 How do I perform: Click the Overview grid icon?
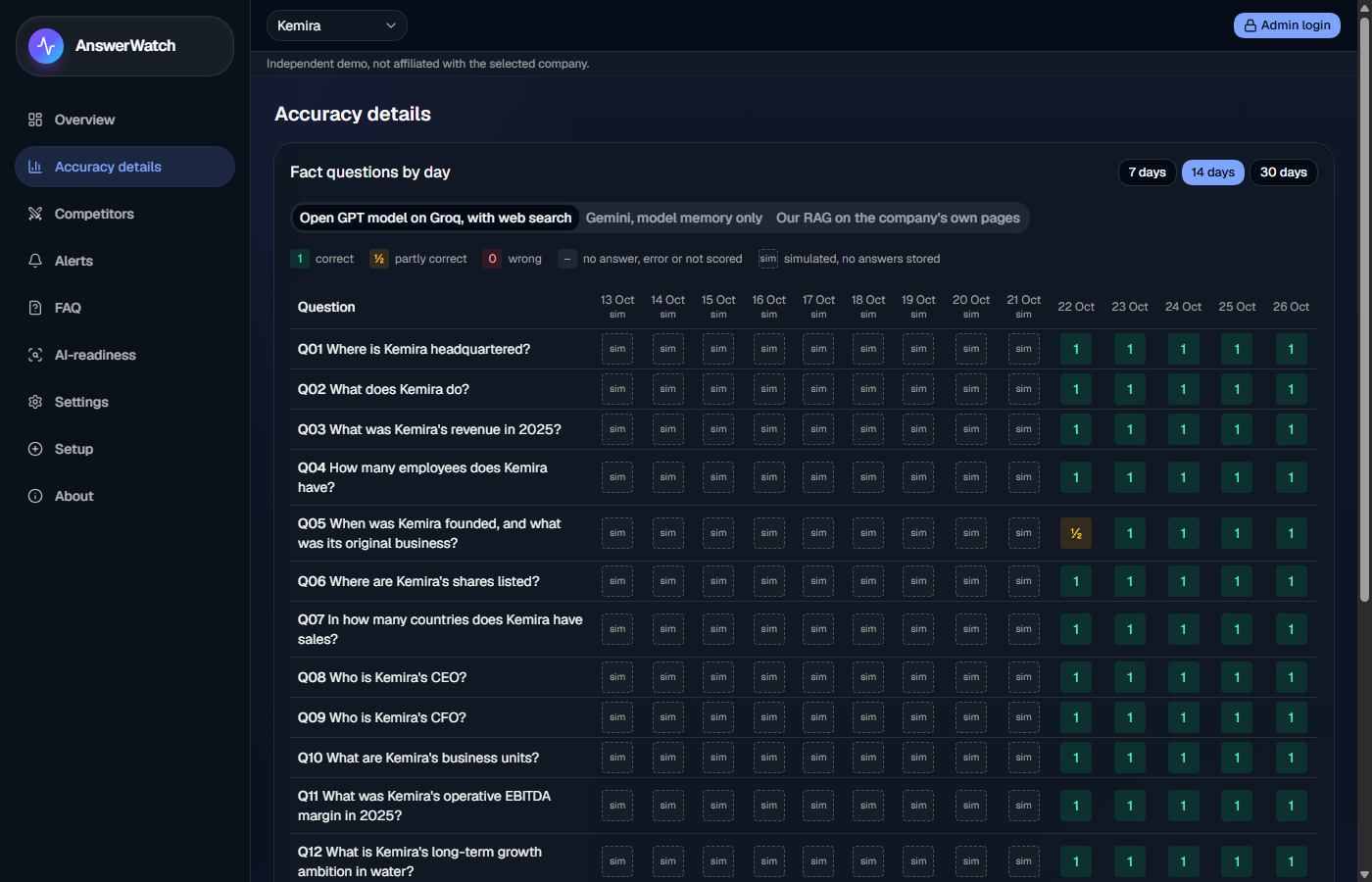35,120
